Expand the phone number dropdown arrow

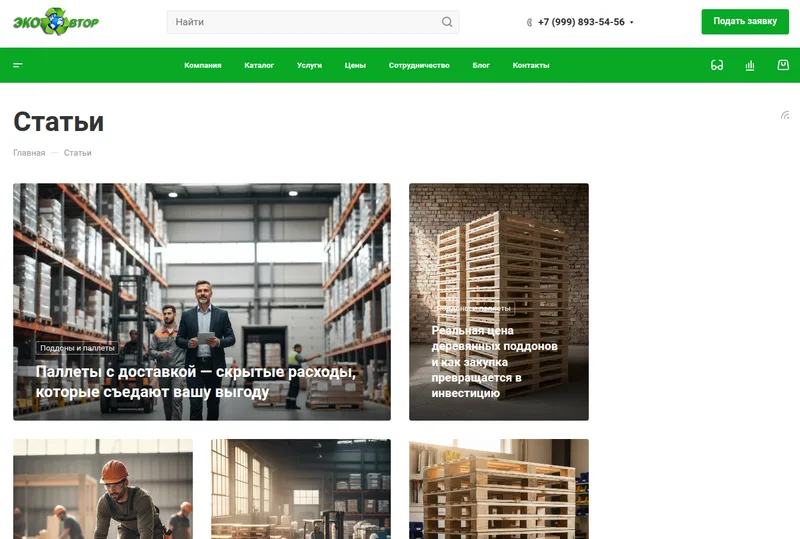632,22
